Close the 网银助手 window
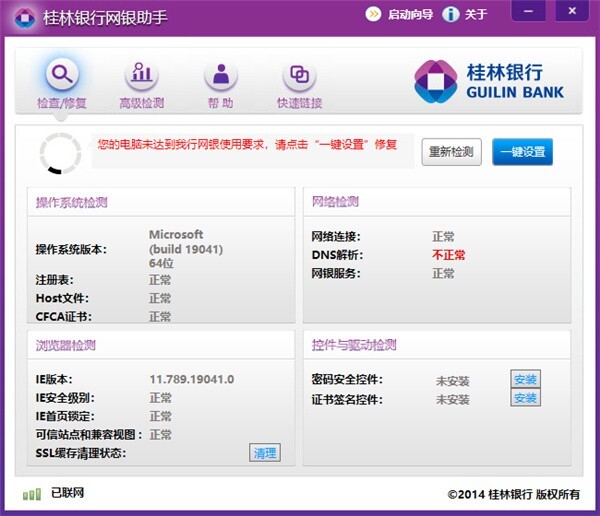Viewport: 600px width, 516px height. [x=572, y=11]
